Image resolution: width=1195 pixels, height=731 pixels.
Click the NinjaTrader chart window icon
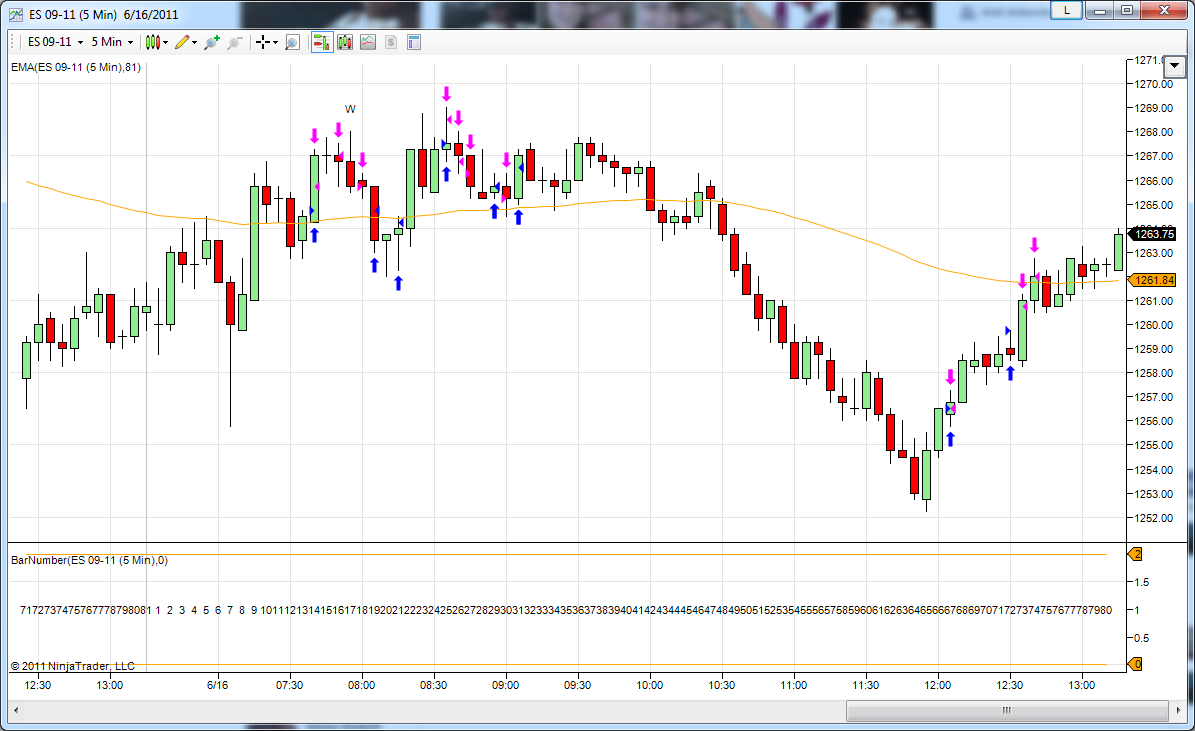pos(15,14)
